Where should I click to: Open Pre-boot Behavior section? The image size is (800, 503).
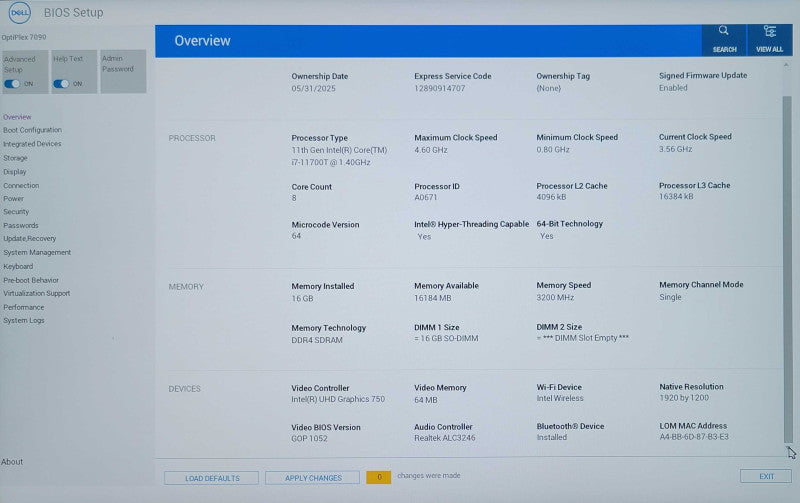click(31, 280)
